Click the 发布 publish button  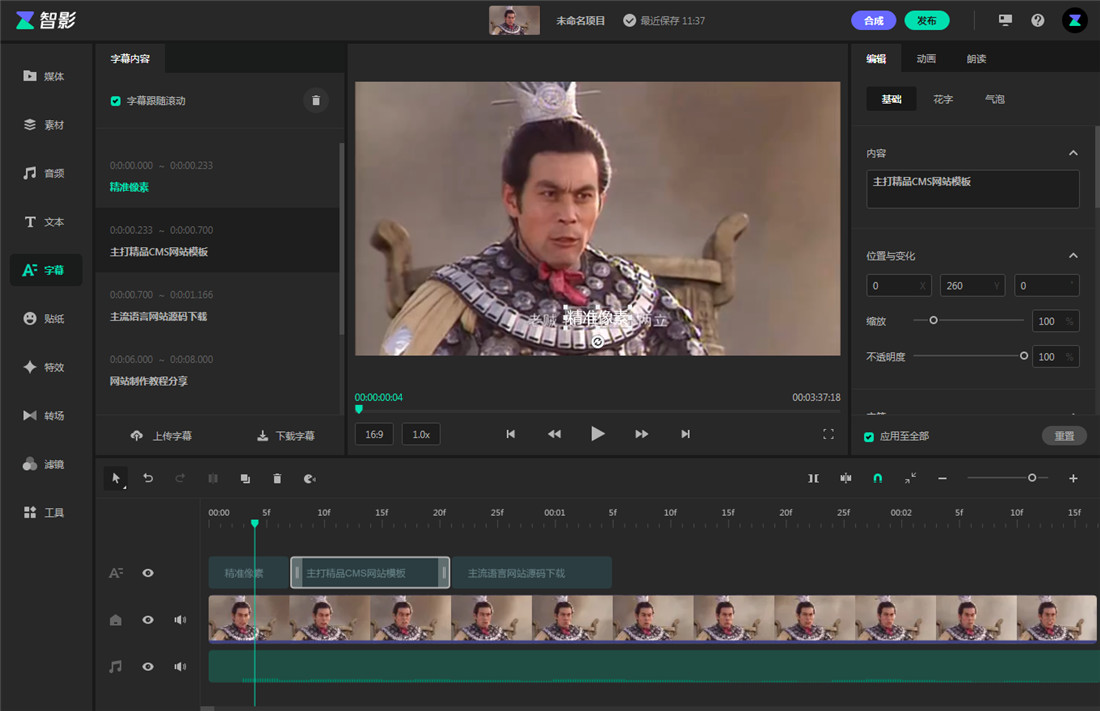tap(927, 20)
